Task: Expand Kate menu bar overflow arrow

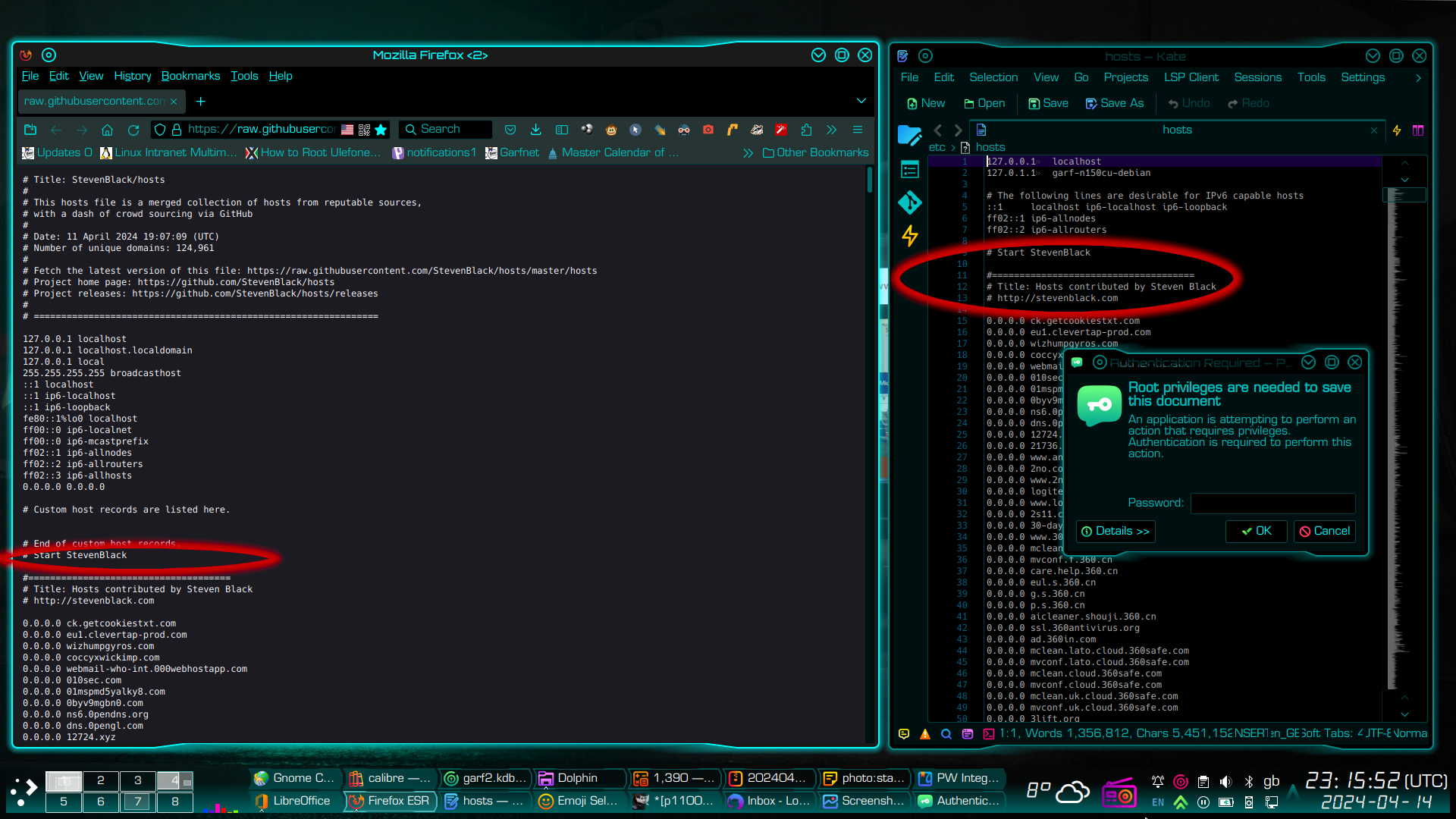Action: point(1418,77)
